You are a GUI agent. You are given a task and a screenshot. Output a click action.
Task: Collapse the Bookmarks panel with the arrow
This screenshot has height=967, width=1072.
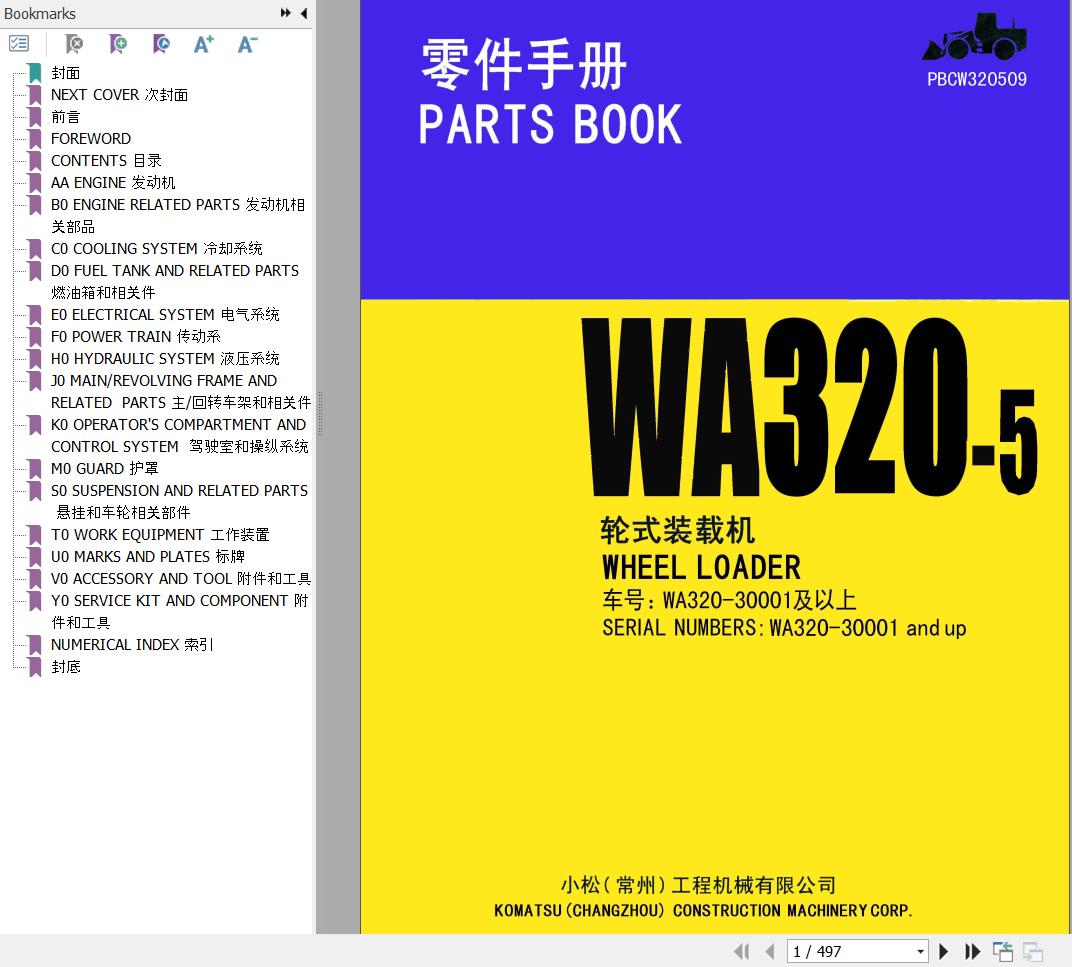(304, 13)
